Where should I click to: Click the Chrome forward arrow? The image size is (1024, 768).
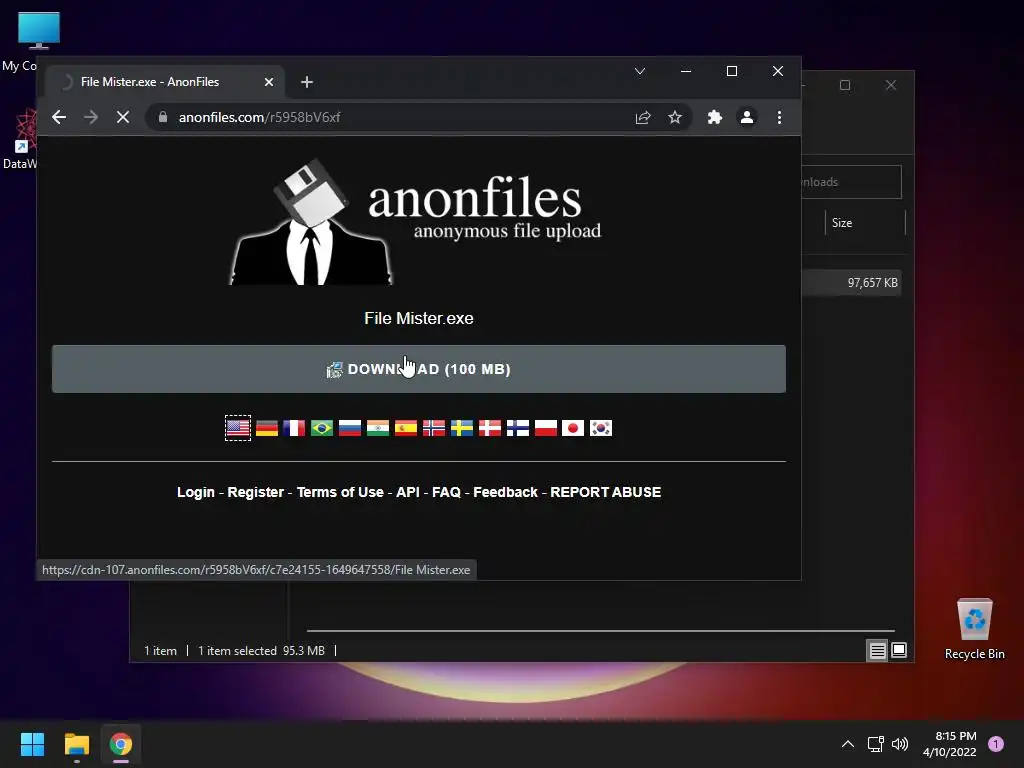tap(91, 118)
